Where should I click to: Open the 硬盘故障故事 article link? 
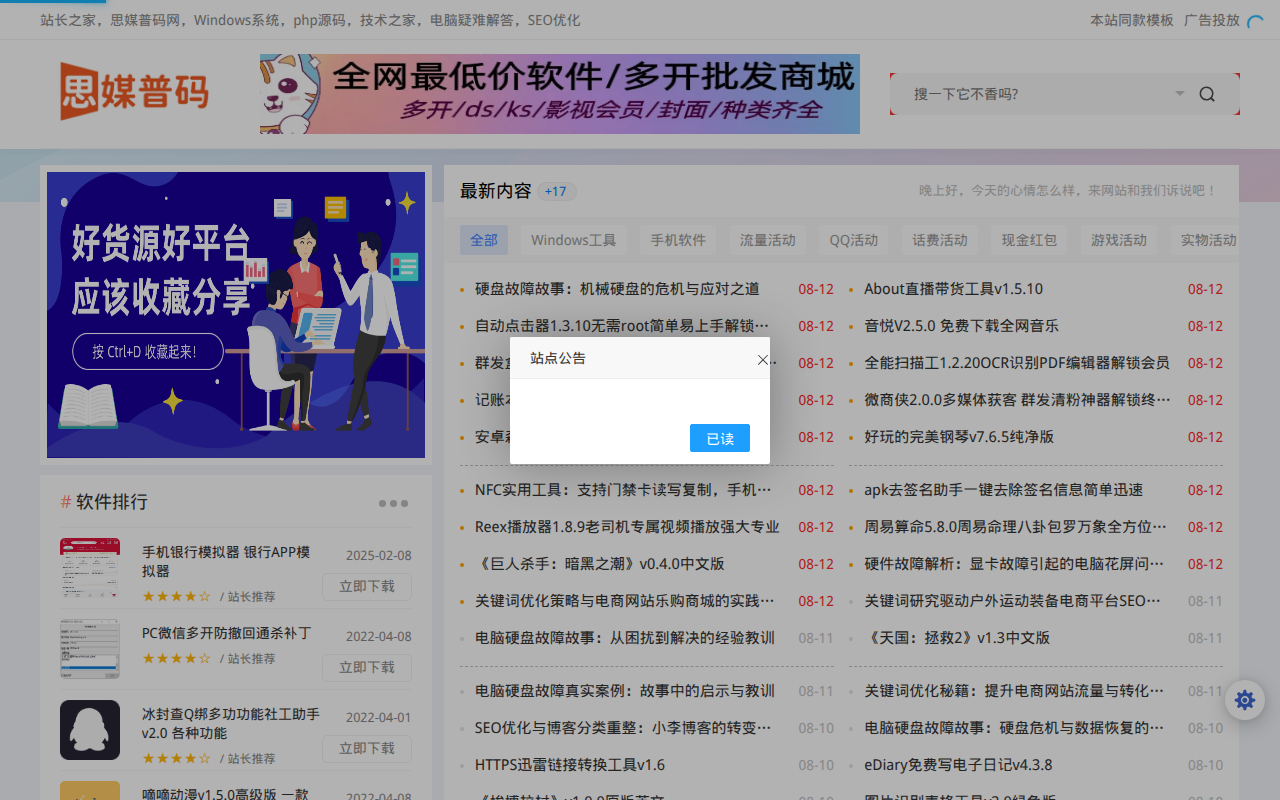point(617,288)
